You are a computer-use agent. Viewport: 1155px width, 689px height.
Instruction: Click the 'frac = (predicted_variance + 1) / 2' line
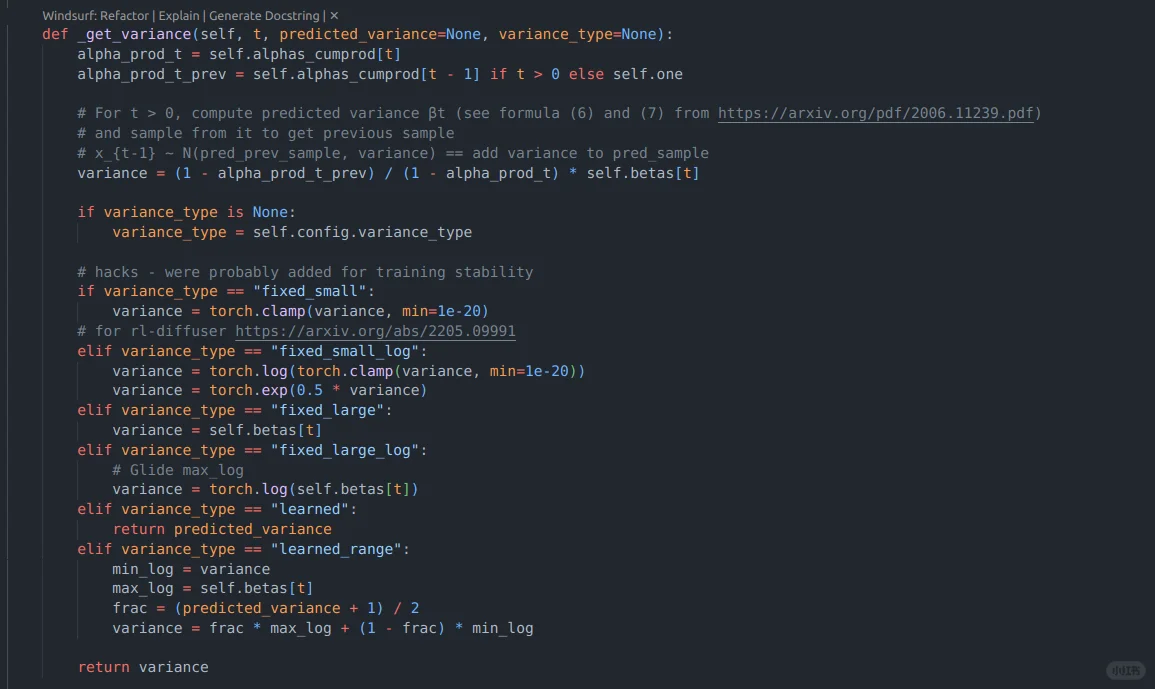(265, 608)
